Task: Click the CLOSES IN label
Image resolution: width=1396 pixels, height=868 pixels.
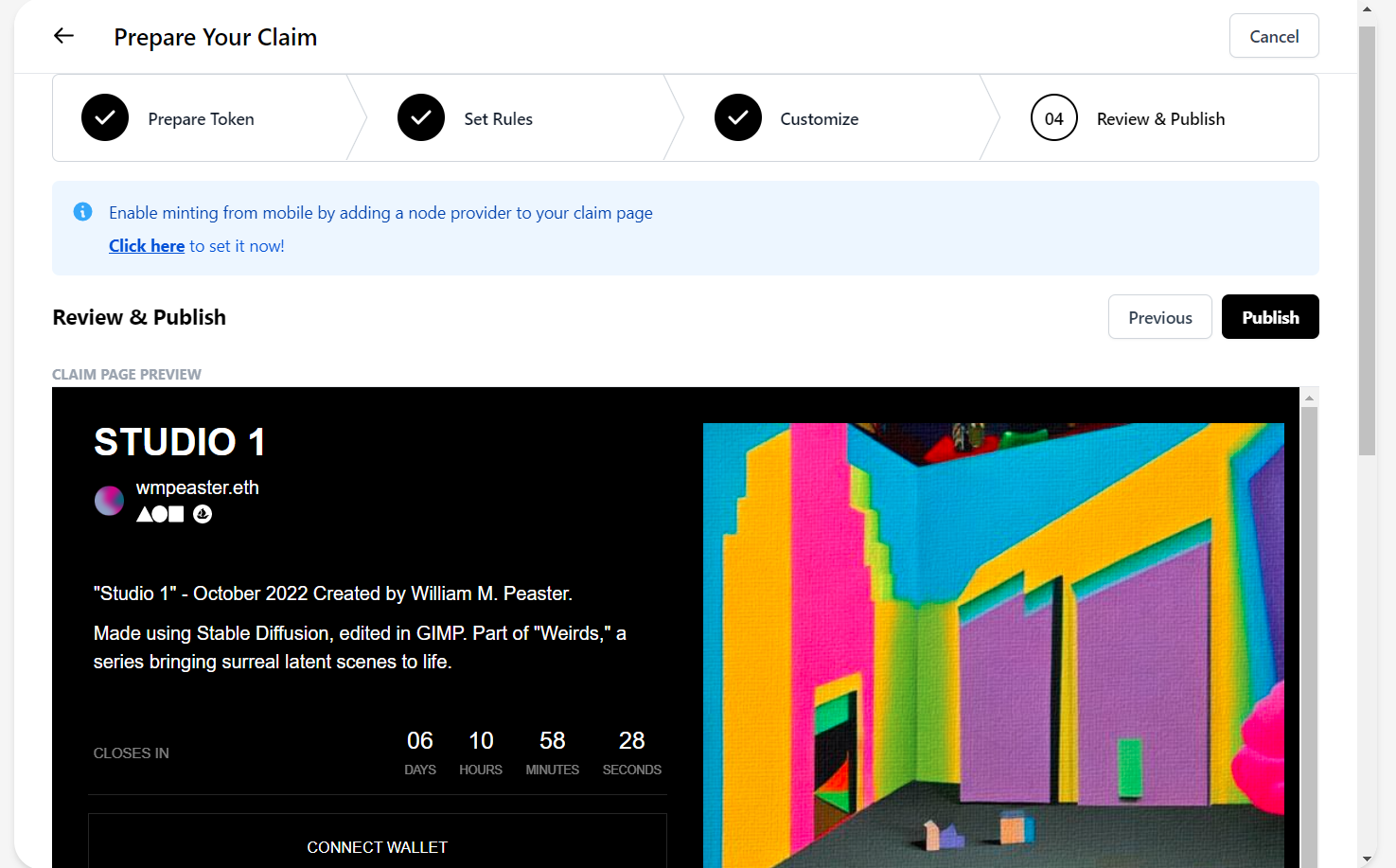Action: click(x=132, y=753)
